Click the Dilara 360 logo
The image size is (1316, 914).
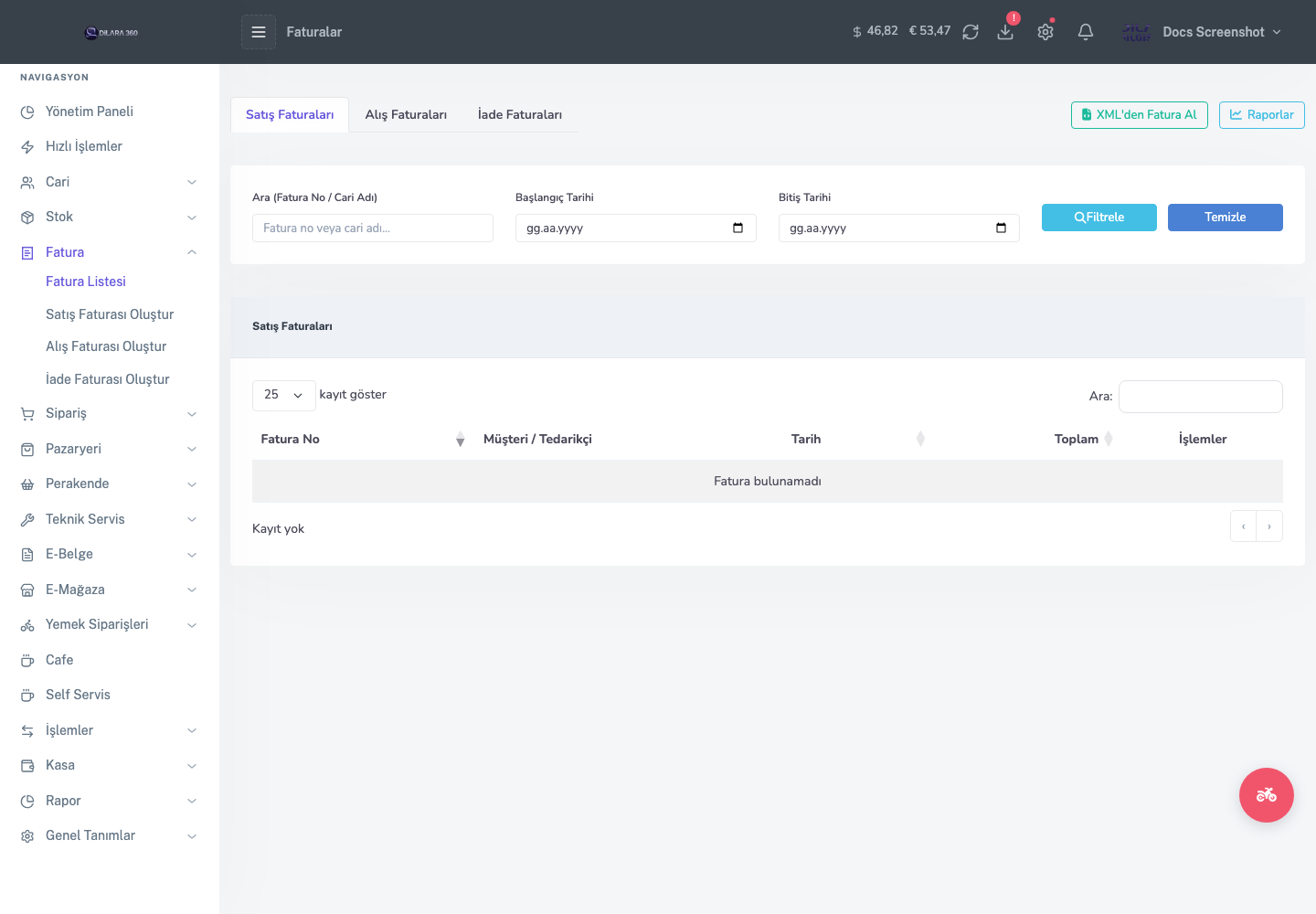[x=111, y=33]
